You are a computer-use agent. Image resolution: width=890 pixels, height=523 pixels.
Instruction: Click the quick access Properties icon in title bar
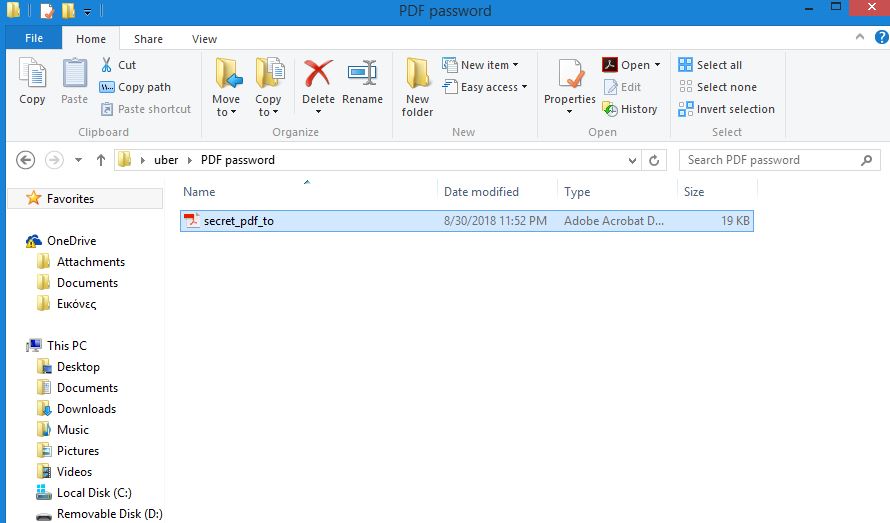pyautogui.click(x=47, y=10)
